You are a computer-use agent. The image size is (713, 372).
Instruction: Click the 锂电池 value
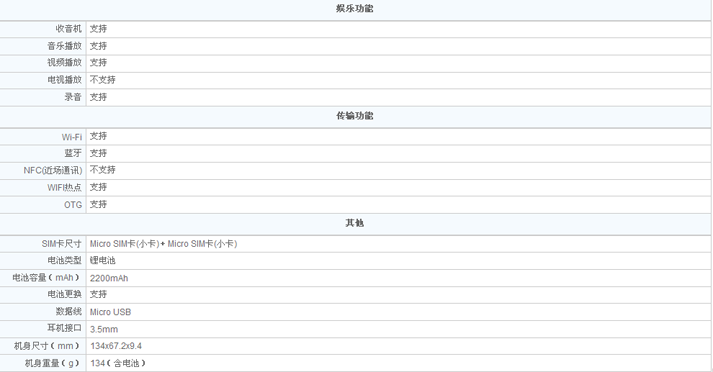[103, 261]
